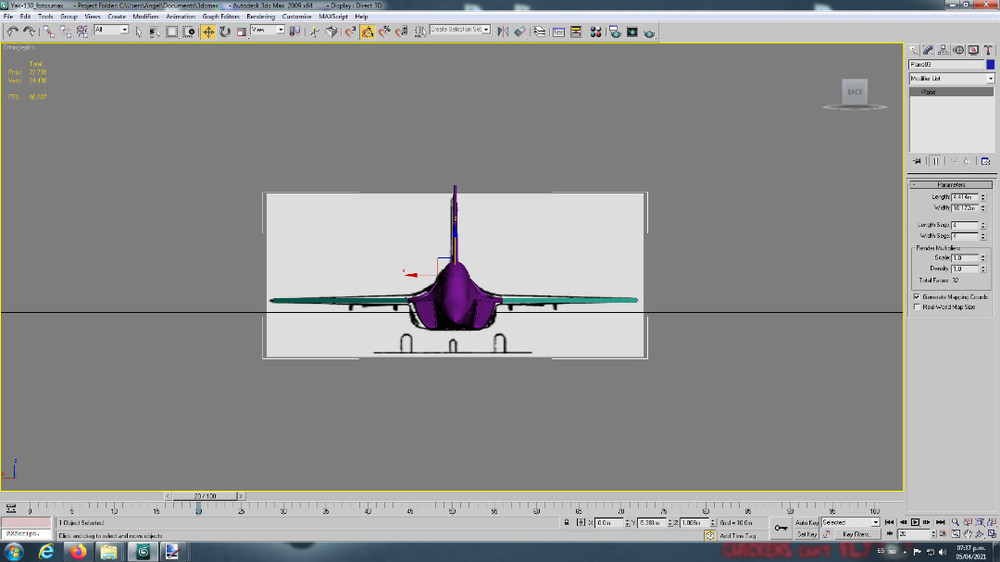Jump to the Go to End button
Screen dimensions: 1000x562
click(940, 522)
